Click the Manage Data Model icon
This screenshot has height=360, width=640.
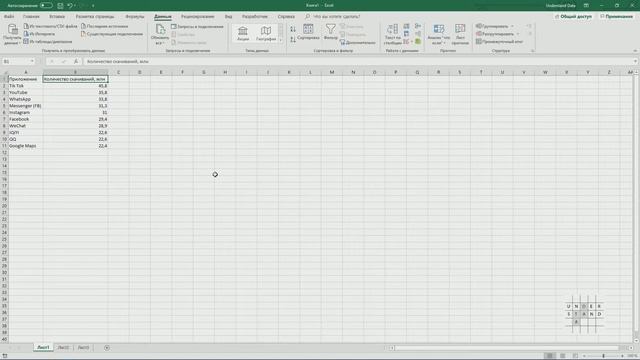tap(418, 42)
